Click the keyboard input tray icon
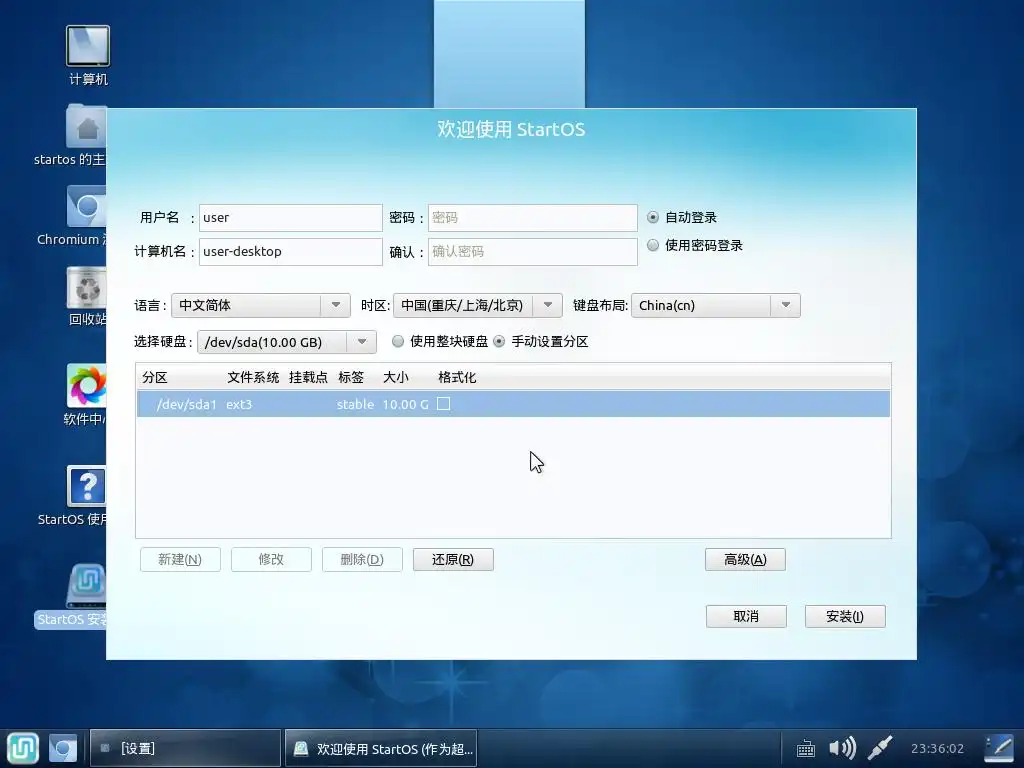The width and height of the screenshot is (1024, 768). 806,748
